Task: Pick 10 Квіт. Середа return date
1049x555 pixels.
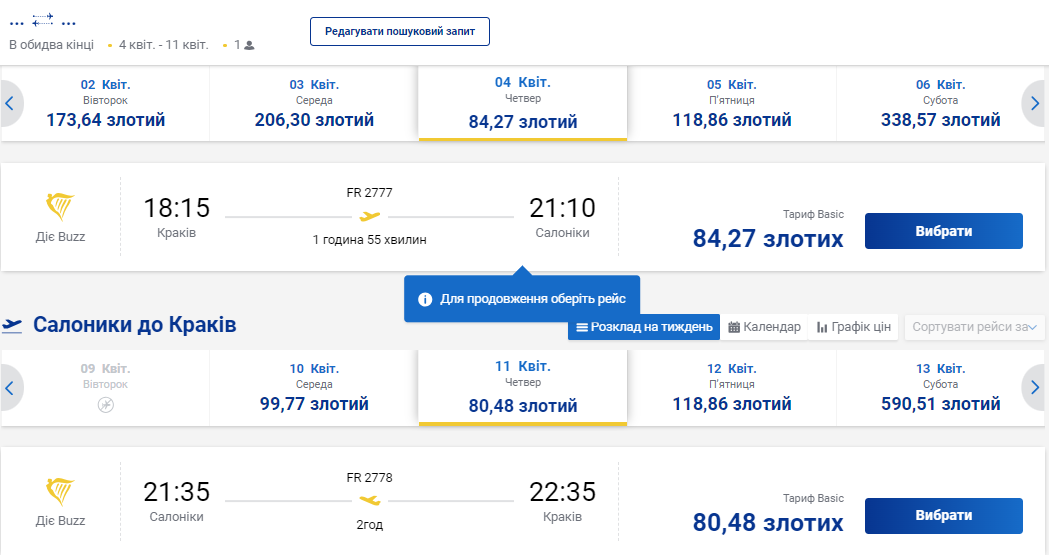Action: click(x=314, y=387)
